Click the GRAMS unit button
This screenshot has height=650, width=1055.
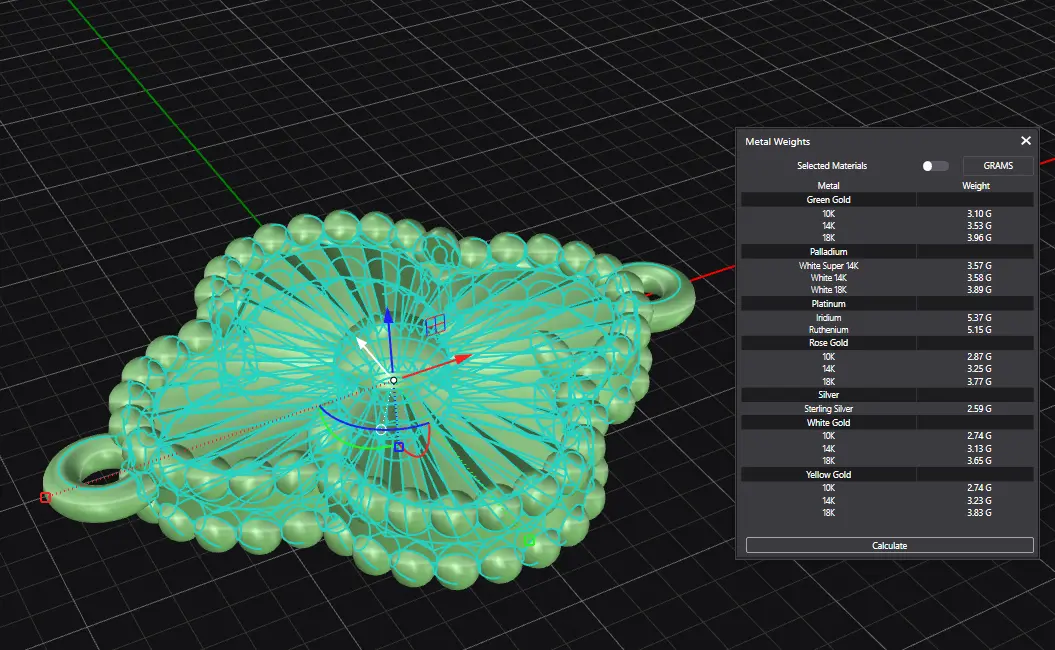pos(997,166)
